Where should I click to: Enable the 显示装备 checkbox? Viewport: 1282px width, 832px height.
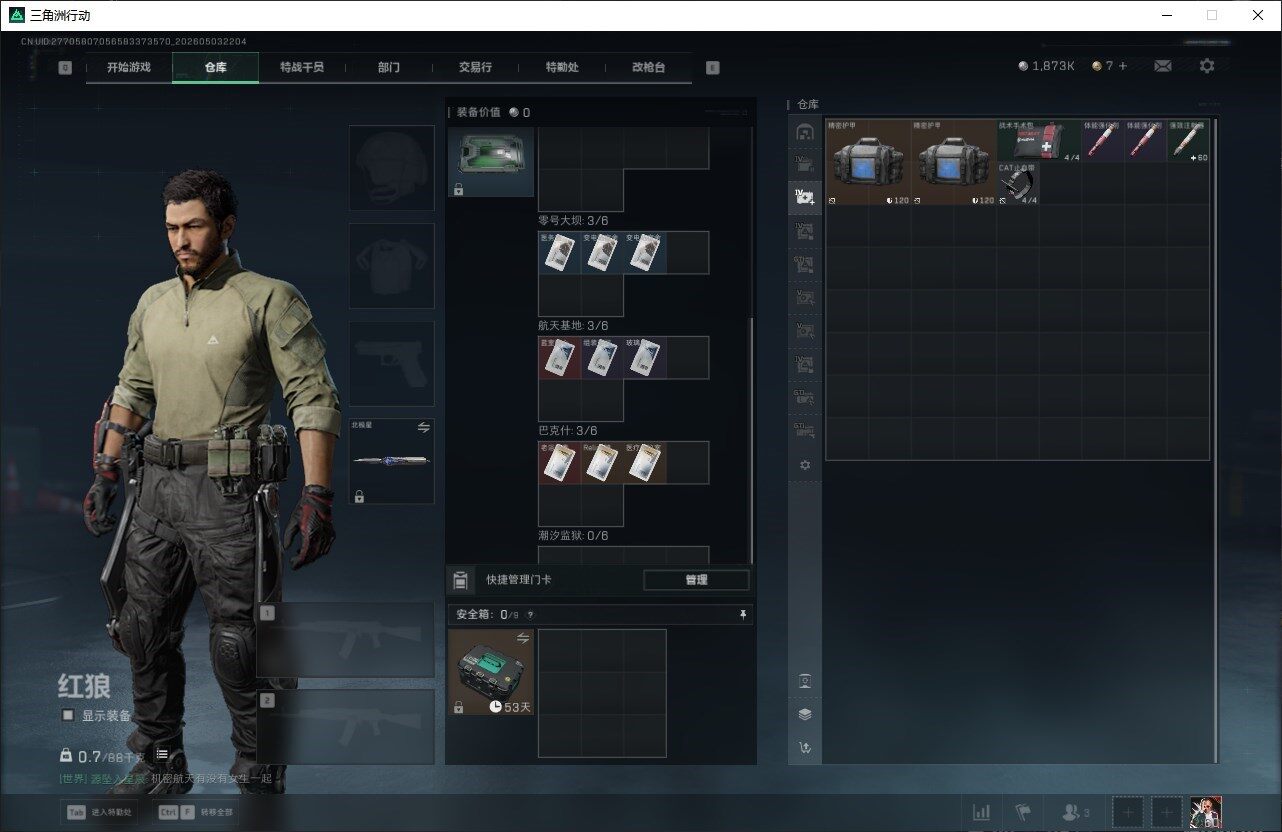point(68,715)
